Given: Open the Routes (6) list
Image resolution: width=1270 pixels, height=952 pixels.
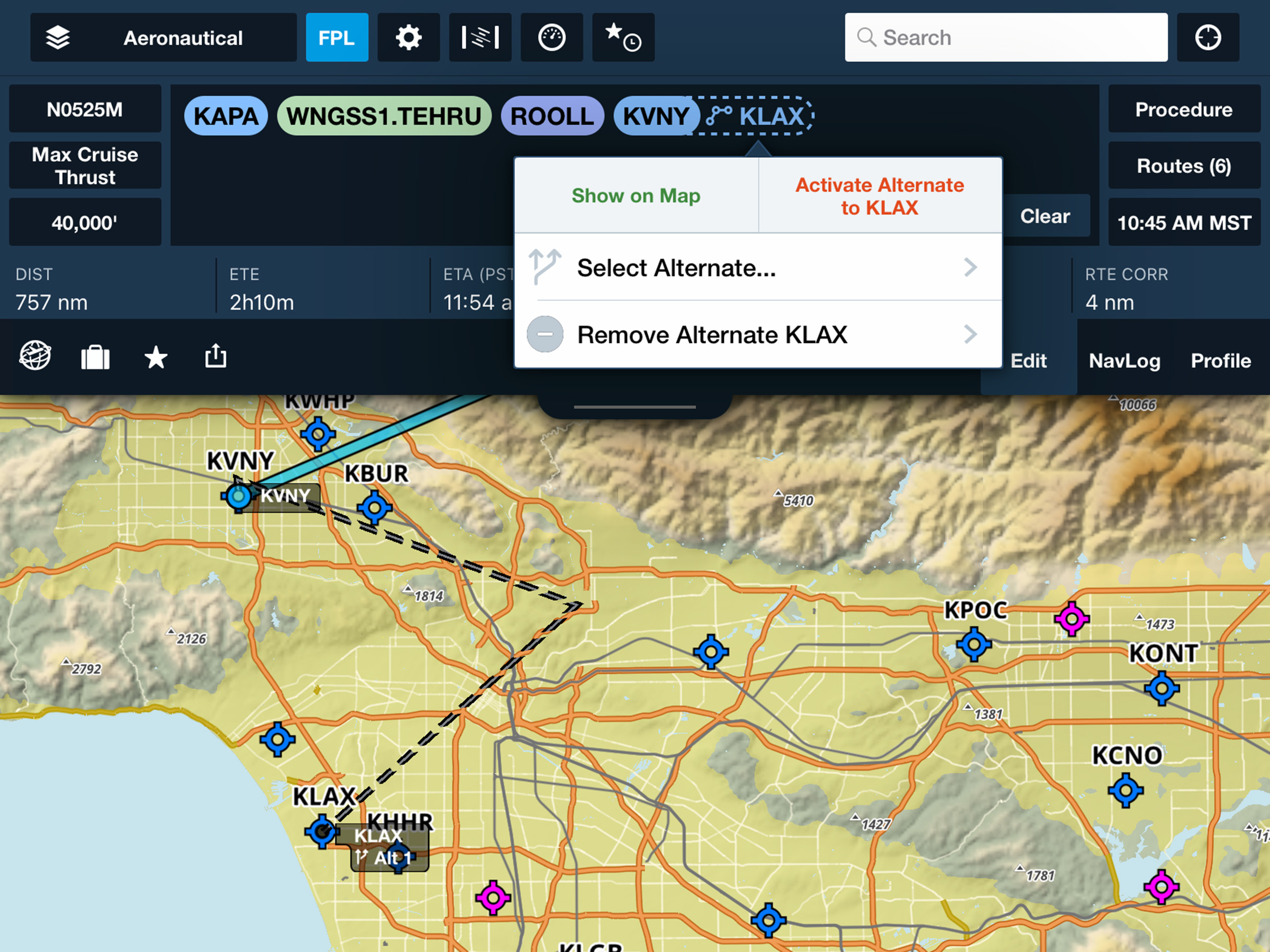Looking at the screenshot, I should point(1183,166).
